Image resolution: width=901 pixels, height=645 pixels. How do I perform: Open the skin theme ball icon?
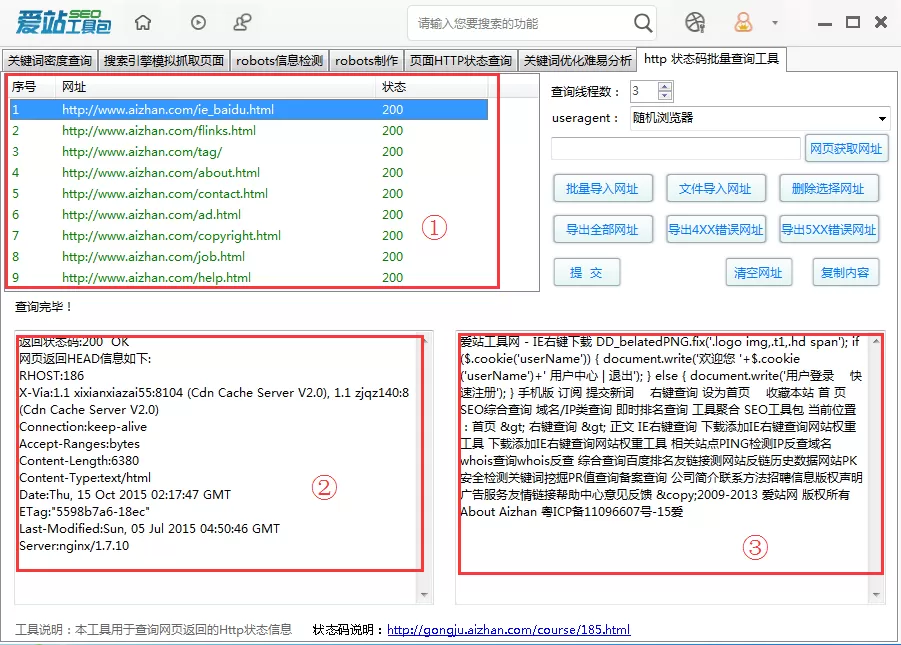(695, 22)
